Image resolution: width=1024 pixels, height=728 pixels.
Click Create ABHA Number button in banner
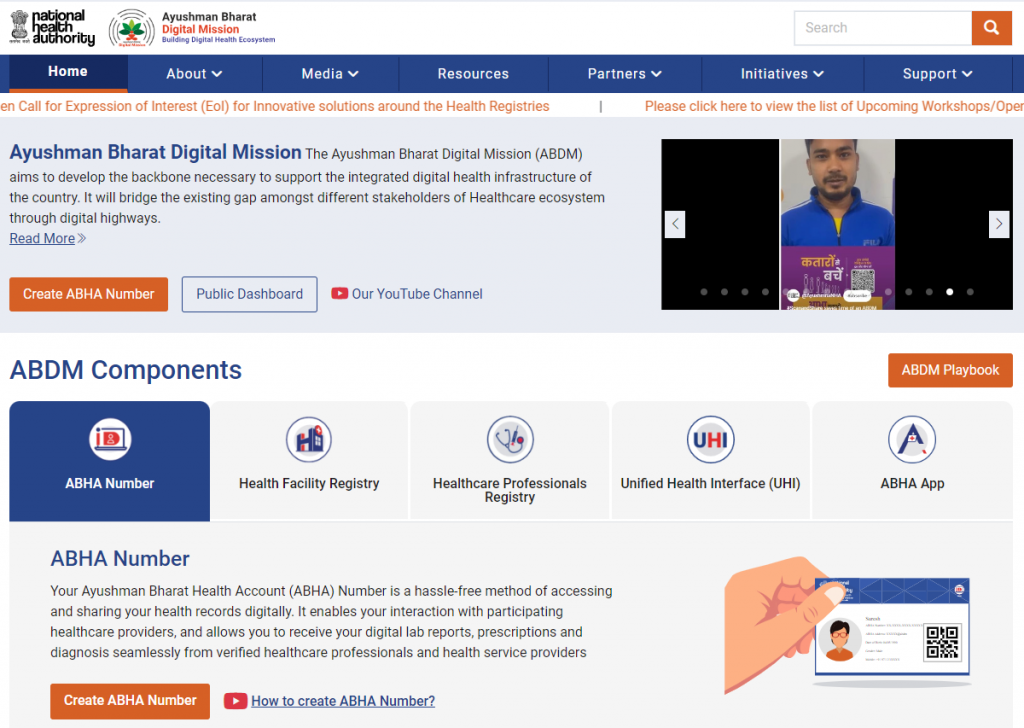(x=88, y=294)
